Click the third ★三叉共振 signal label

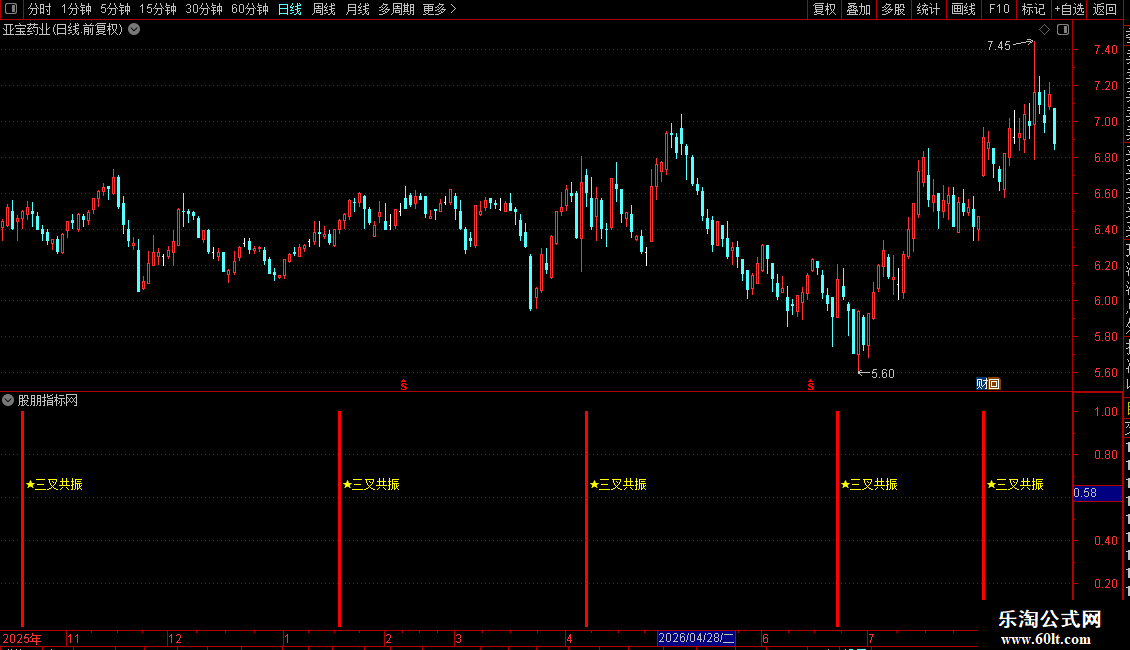[x=618, y=484]
